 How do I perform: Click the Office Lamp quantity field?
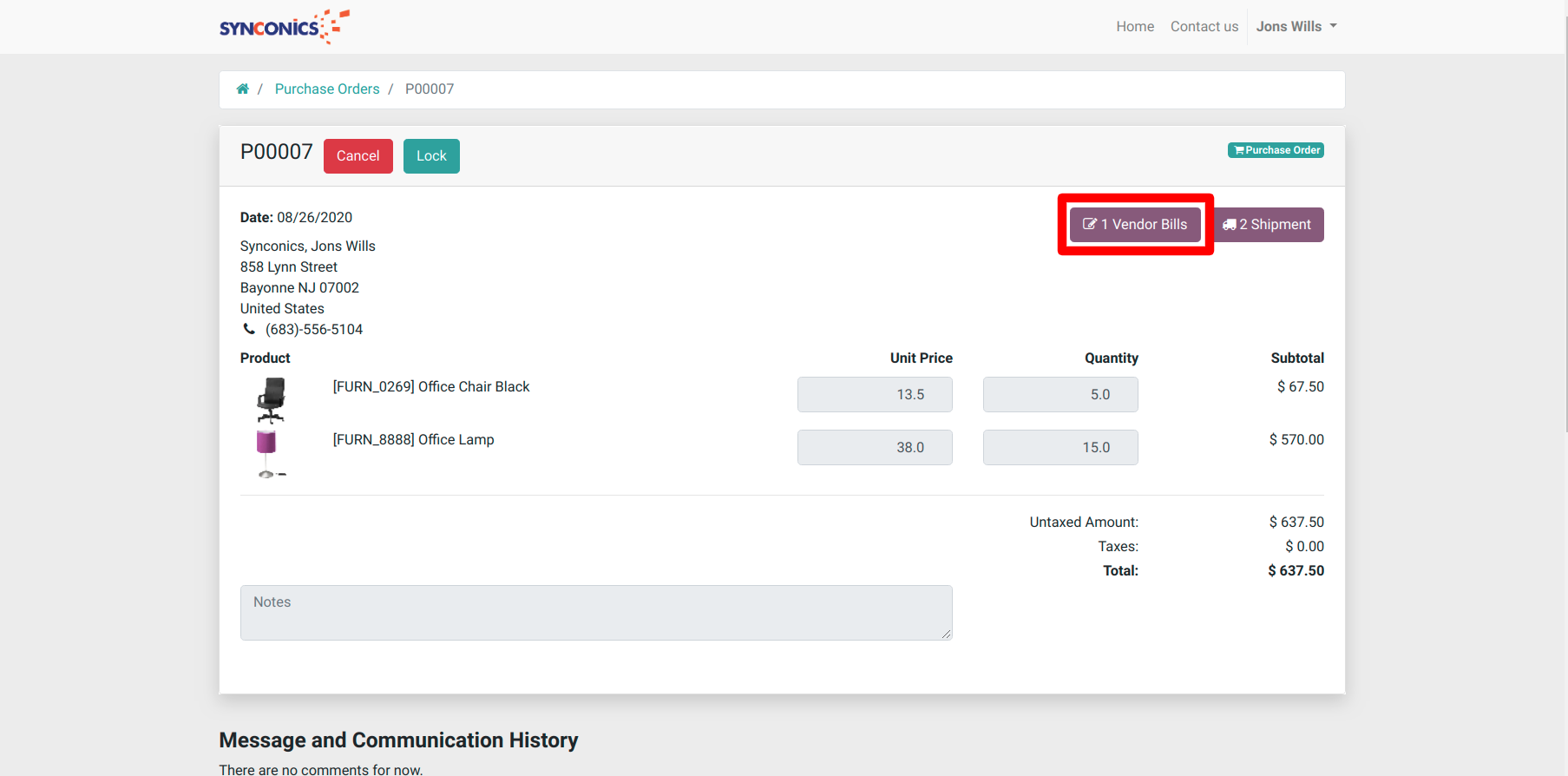[x=1060, y=448]
